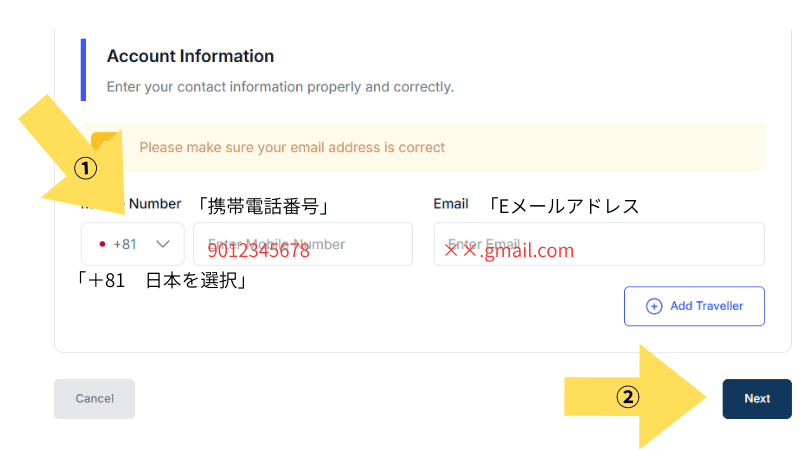
Task: Focus the Enter Email input field
Action: click(599, 244)
